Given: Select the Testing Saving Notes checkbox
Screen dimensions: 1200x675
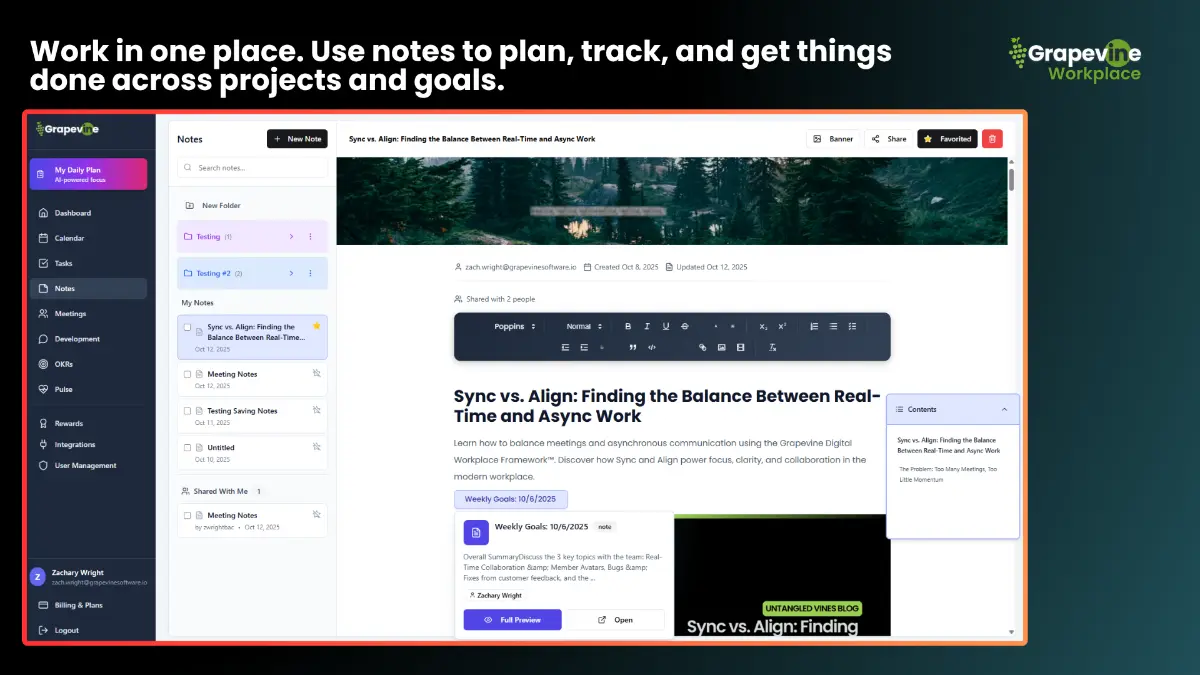Looking at the screenshot, I should pos(187,410).
